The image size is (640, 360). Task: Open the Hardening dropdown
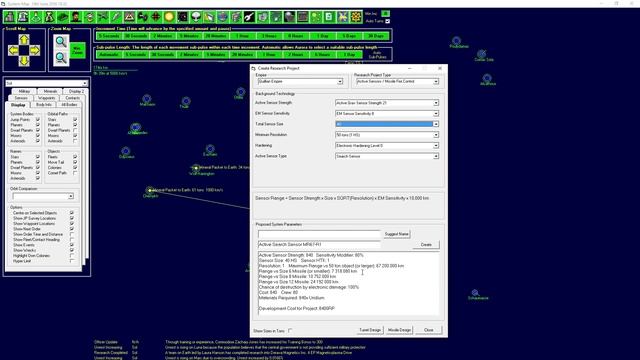coord(436,145)
